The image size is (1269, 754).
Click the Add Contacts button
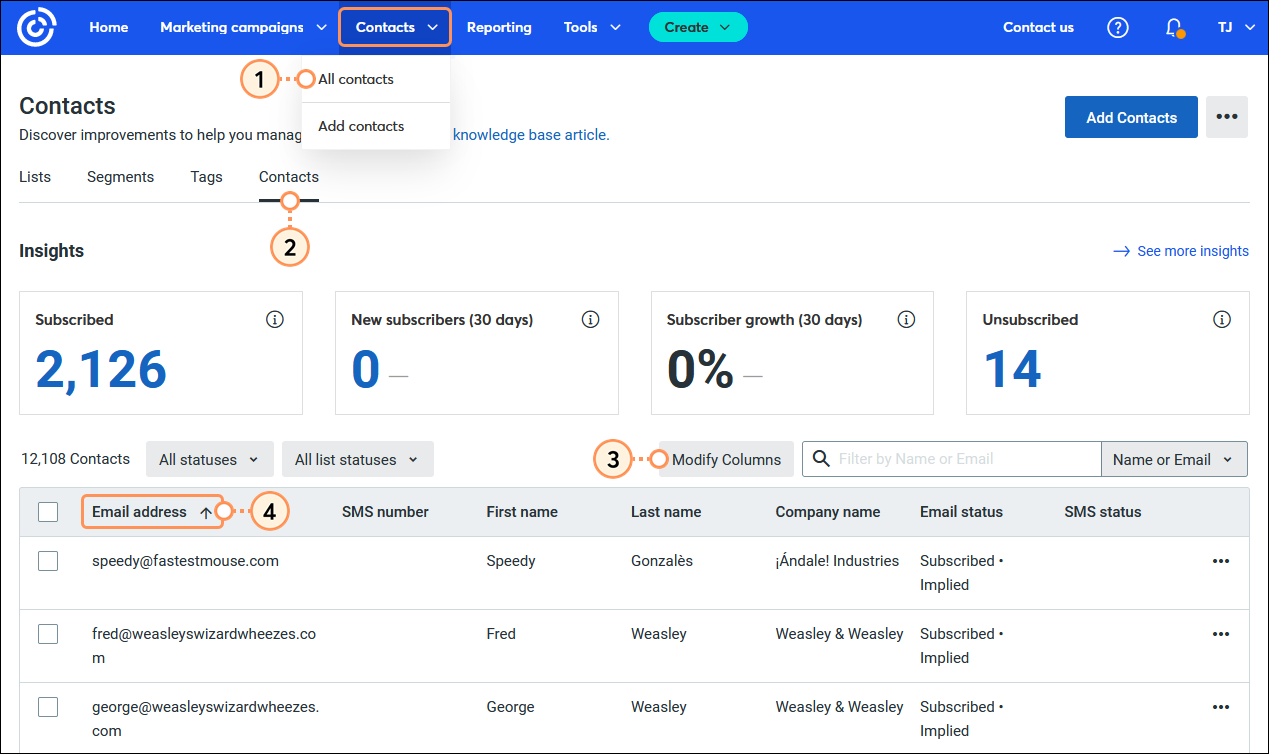(1130, 117)
